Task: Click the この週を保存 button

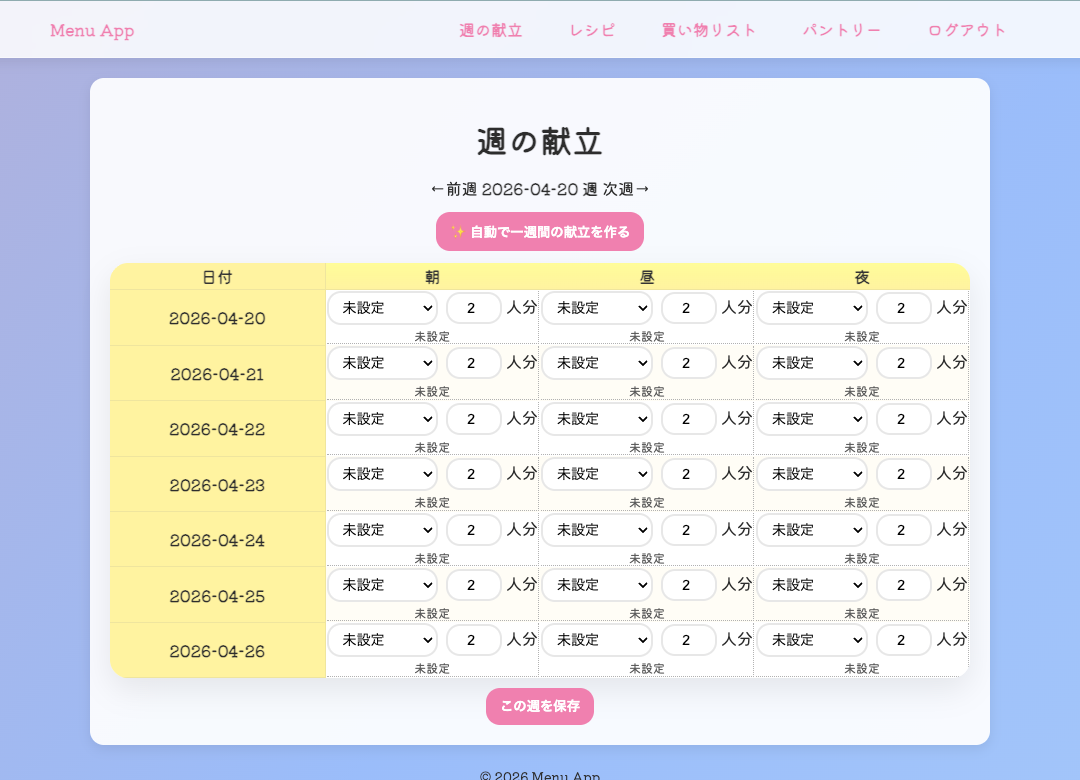Action: tap(540, 706)
